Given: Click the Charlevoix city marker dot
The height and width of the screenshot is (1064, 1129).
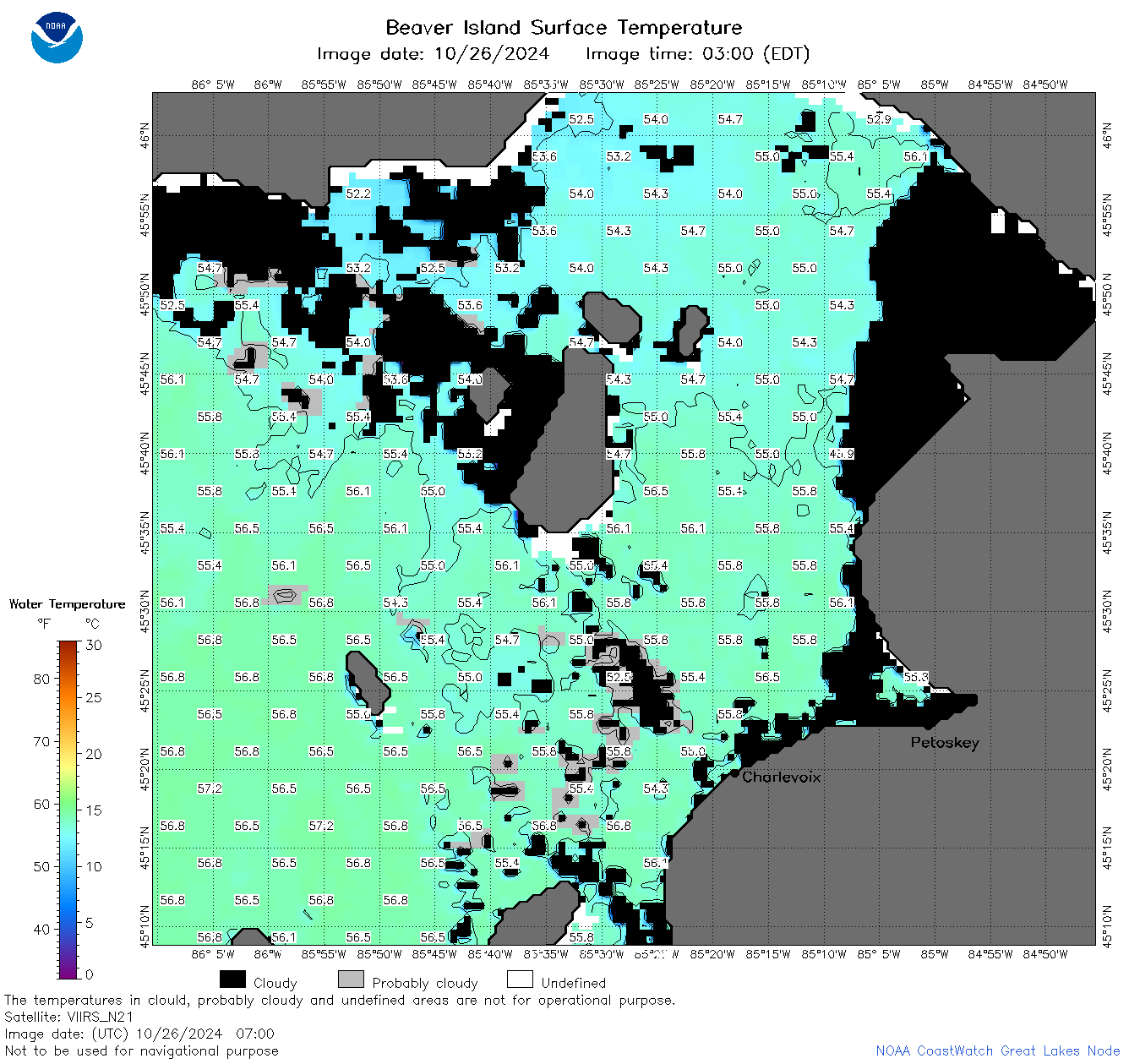Looking at the screenshot, I should [734, 773].
